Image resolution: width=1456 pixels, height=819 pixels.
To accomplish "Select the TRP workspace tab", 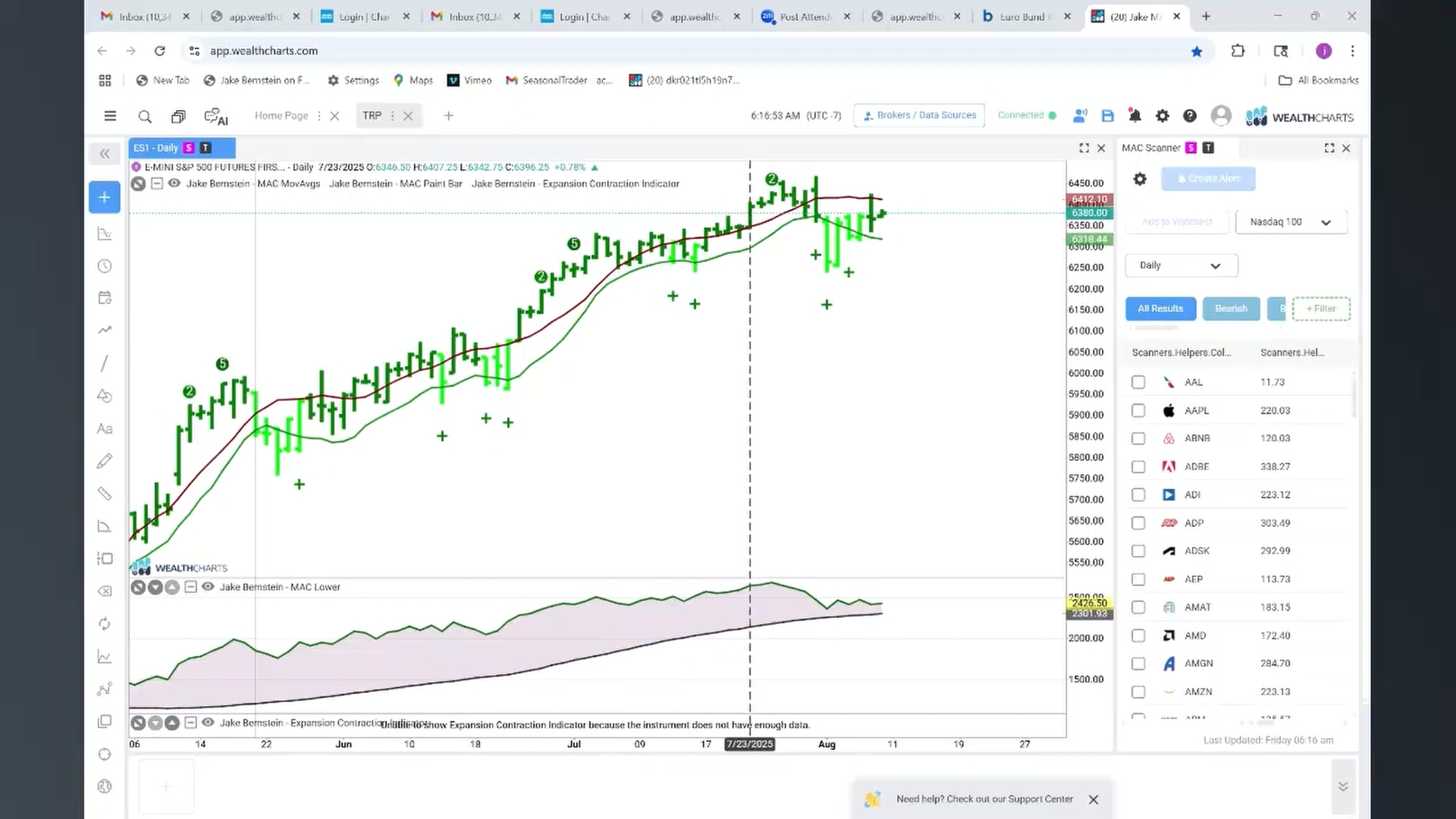I will (372, 116).
